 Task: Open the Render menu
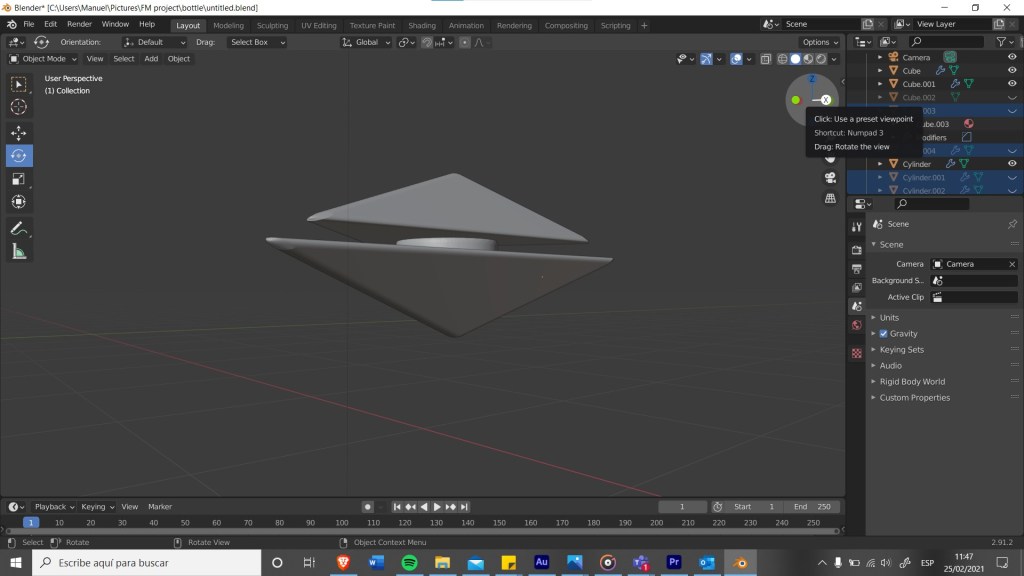tap(79, 24)
